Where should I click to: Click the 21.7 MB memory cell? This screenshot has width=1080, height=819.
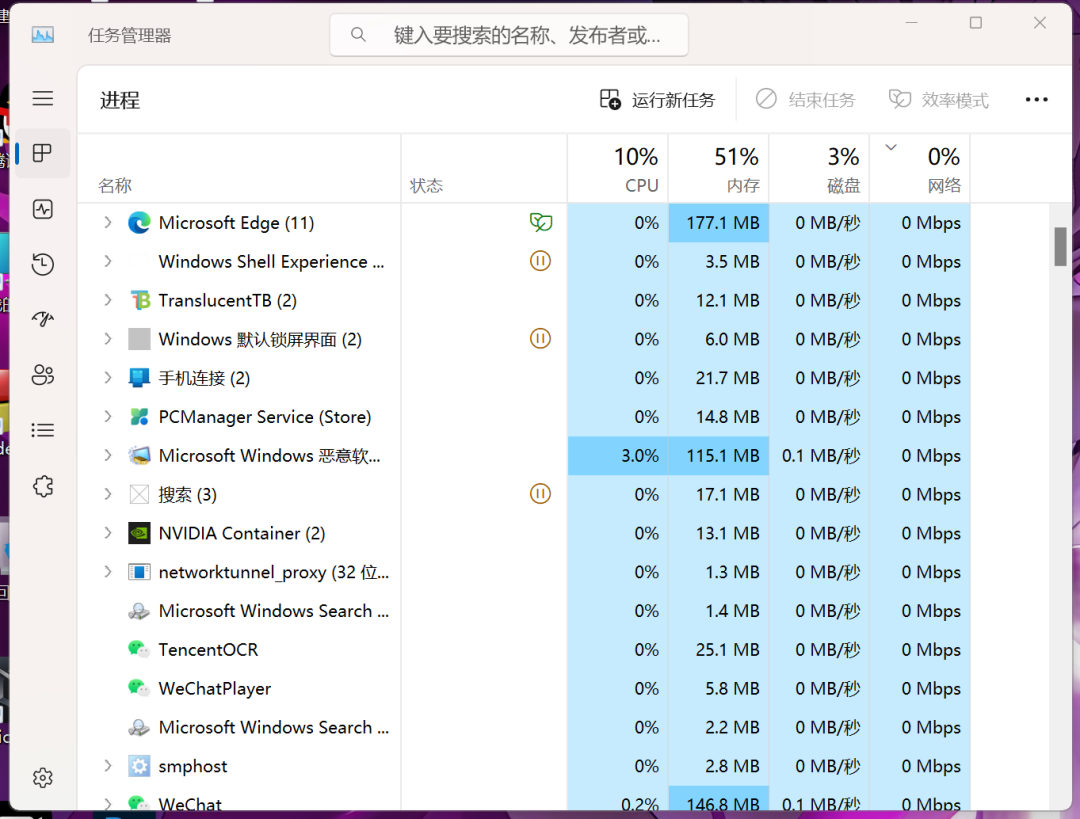coord(718,377)
